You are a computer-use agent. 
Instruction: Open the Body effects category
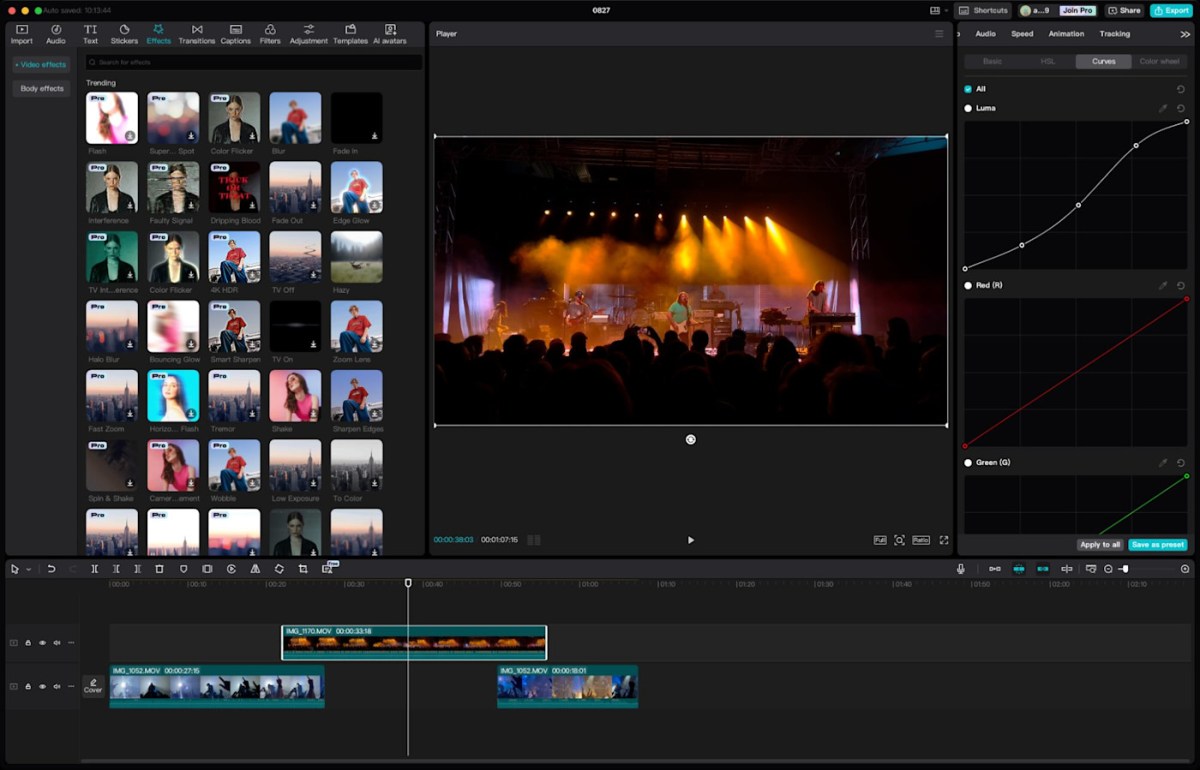pyautogui.click(x=42, y=89)
